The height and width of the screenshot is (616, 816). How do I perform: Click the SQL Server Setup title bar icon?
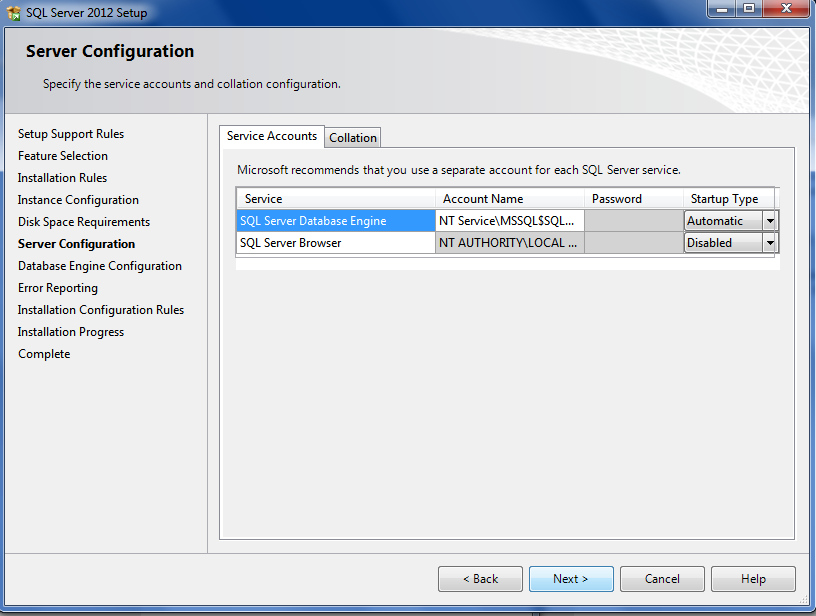[x=14, y=12]
